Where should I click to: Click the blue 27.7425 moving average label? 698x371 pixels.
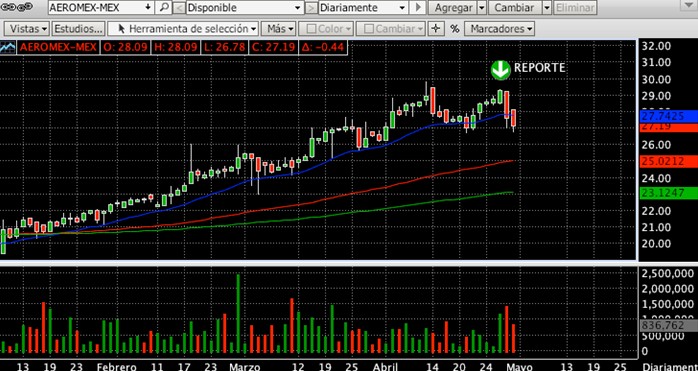[x=668, y=116]
